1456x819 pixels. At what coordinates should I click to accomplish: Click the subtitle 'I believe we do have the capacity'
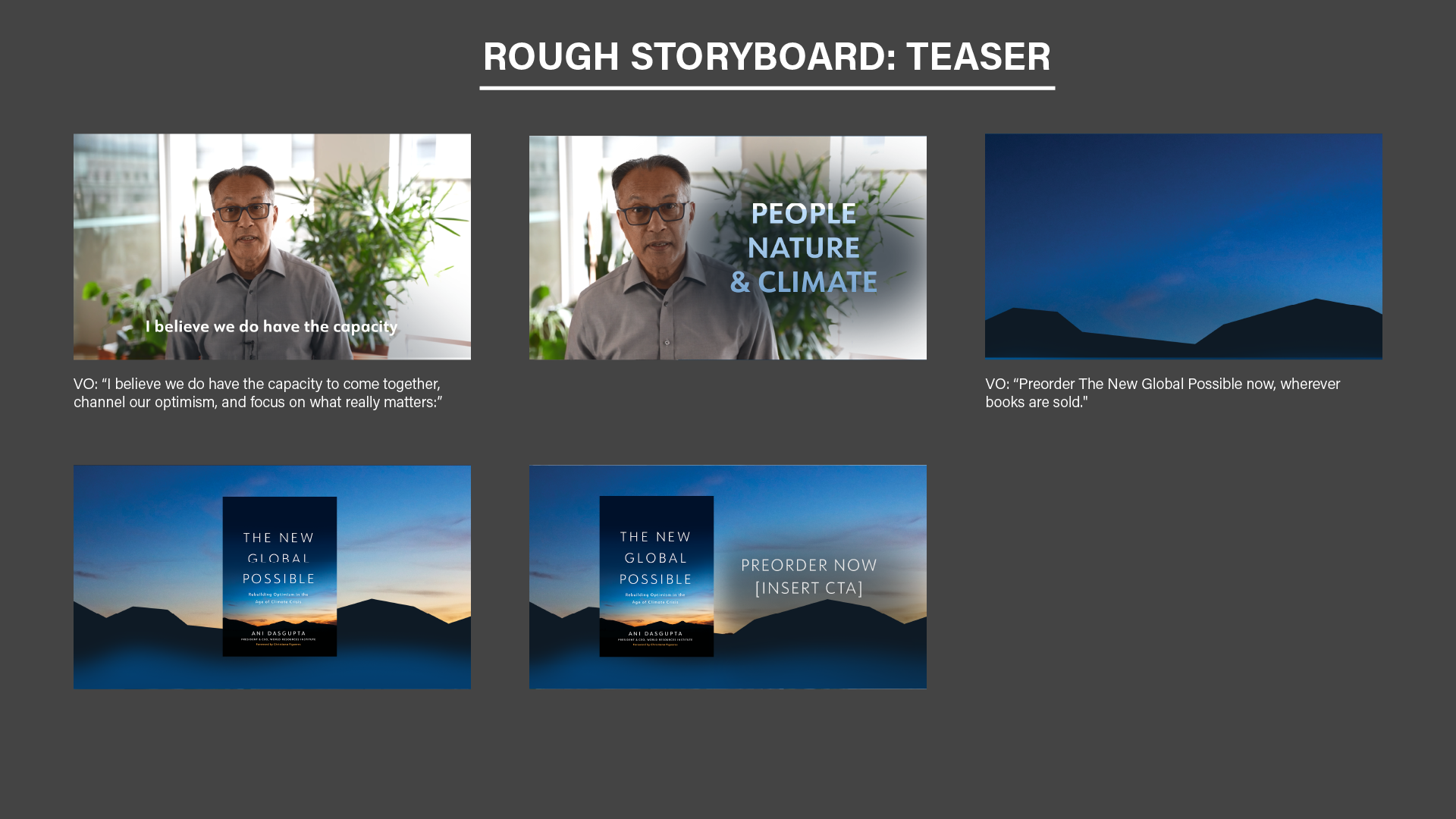click(x=271, y=327)
